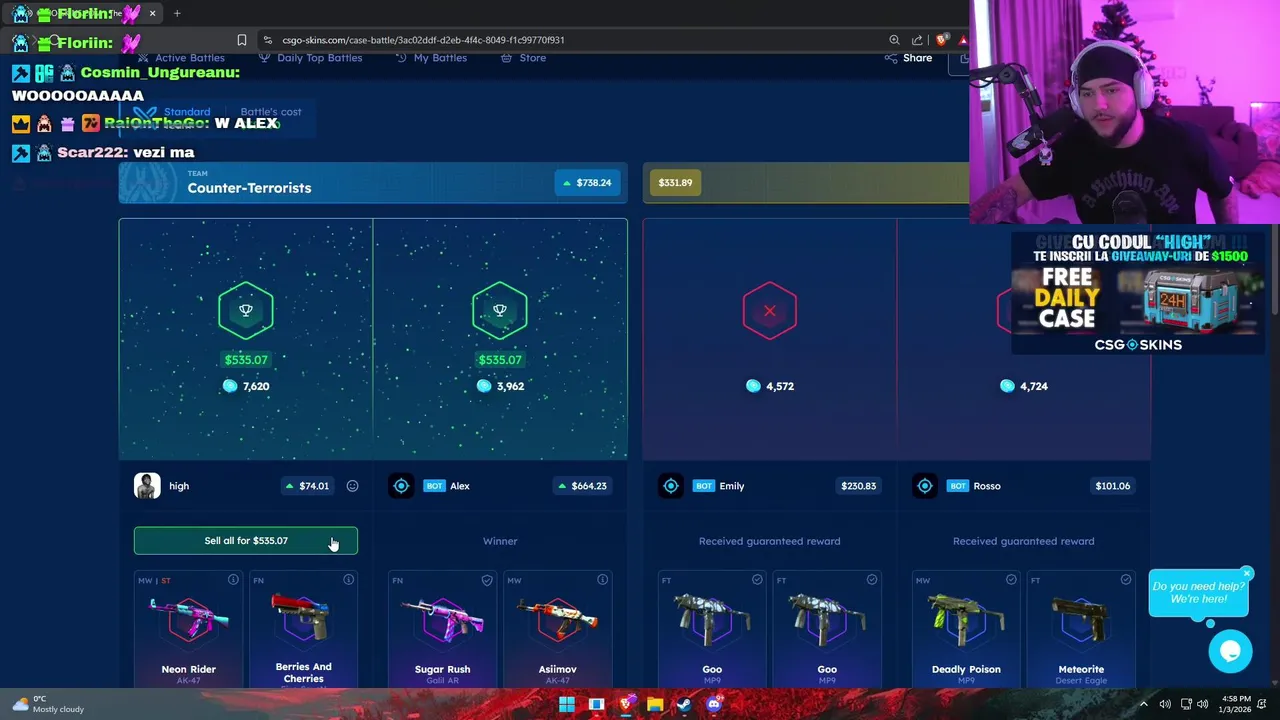Click the emoji smiley next to high

tap(352, 486)
